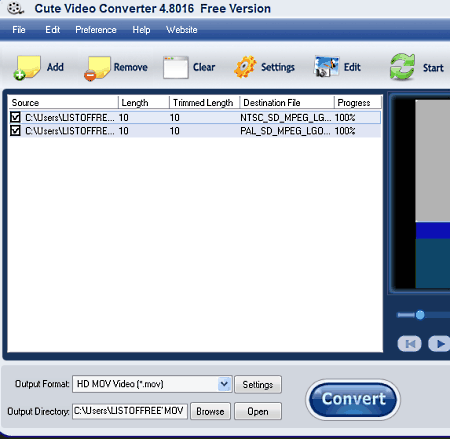
Task: Select destination file NTSC_SD_MPEG_LG...
Action: (x=286, y=117)
